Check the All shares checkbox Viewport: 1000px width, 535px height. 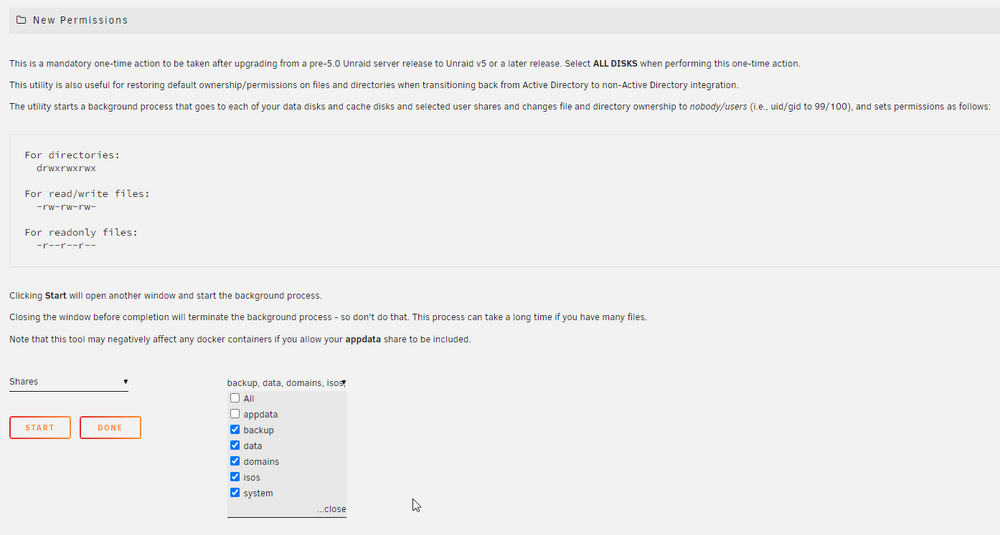pos(235,398)
